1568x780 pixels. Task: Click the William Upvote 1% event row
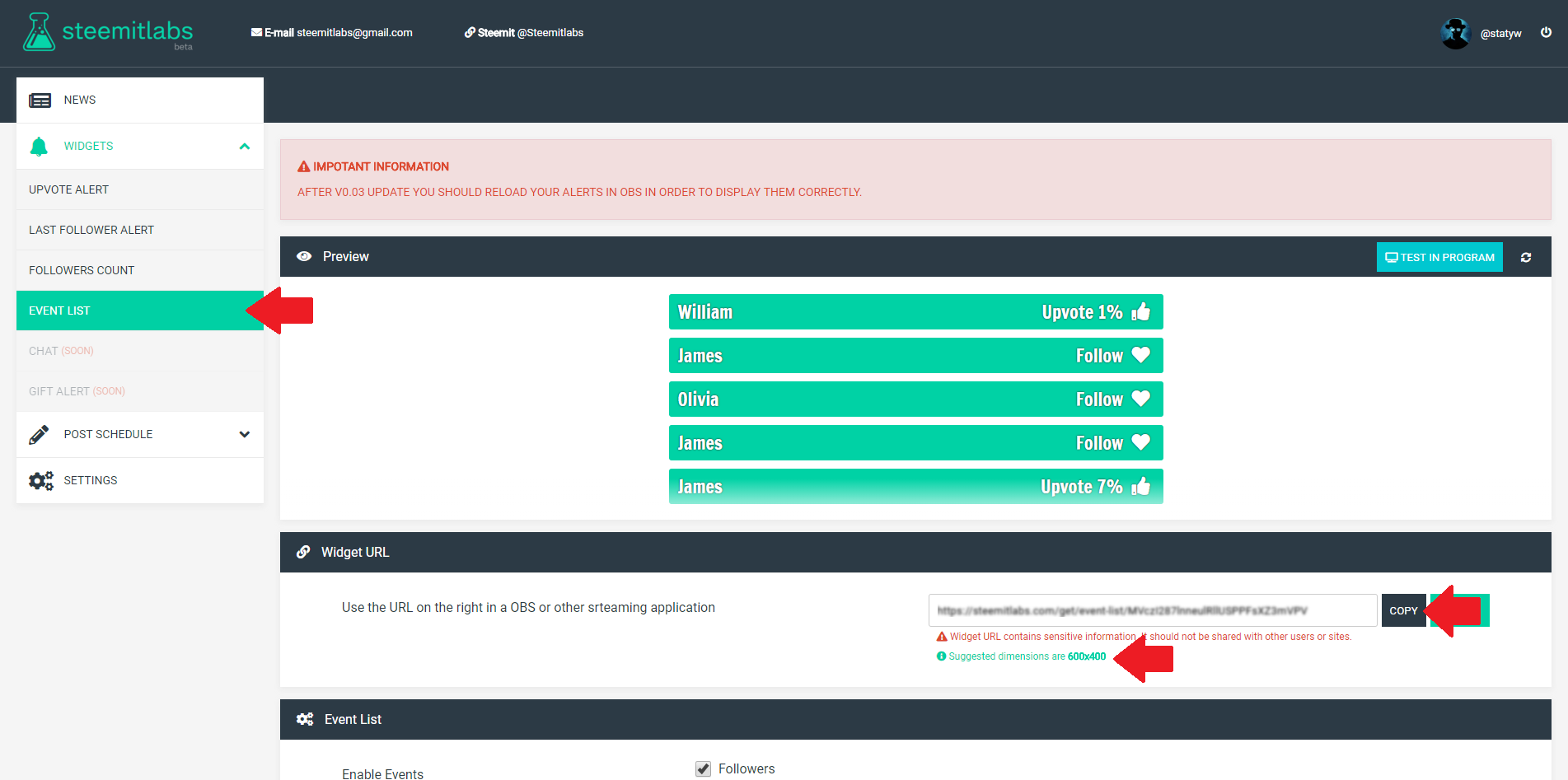click(915, 311)
